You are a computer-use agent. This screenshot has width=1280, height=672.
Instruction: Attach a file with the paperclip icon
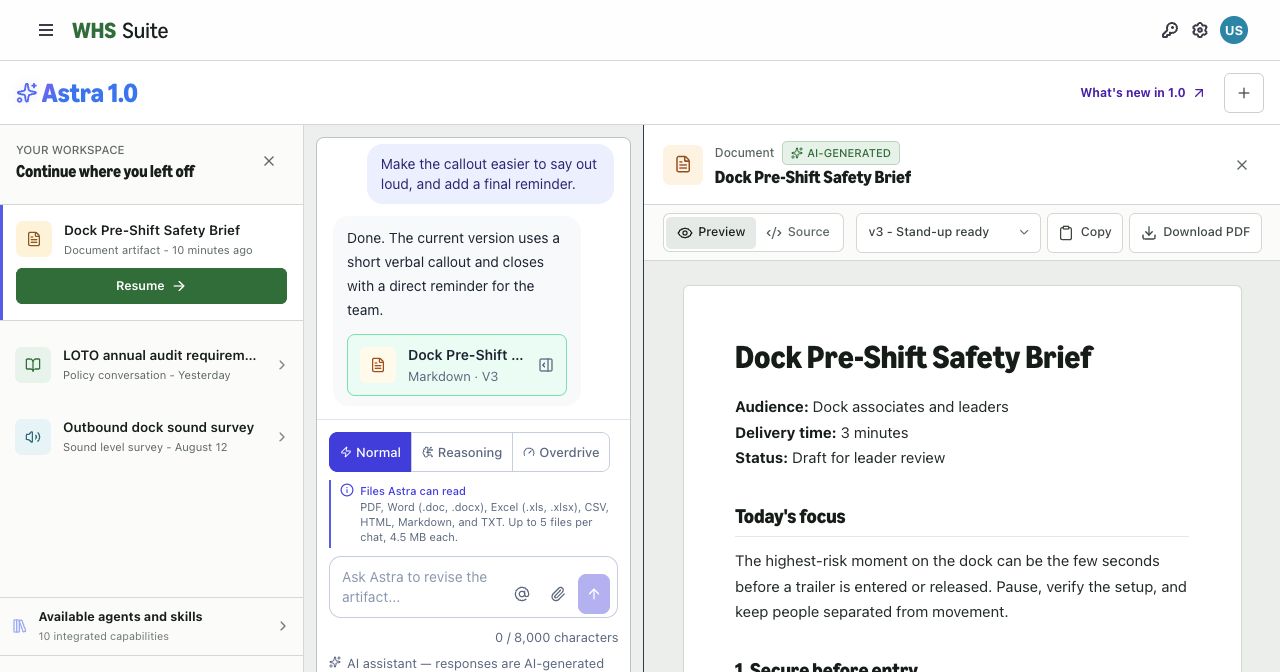tap(558, 594)
